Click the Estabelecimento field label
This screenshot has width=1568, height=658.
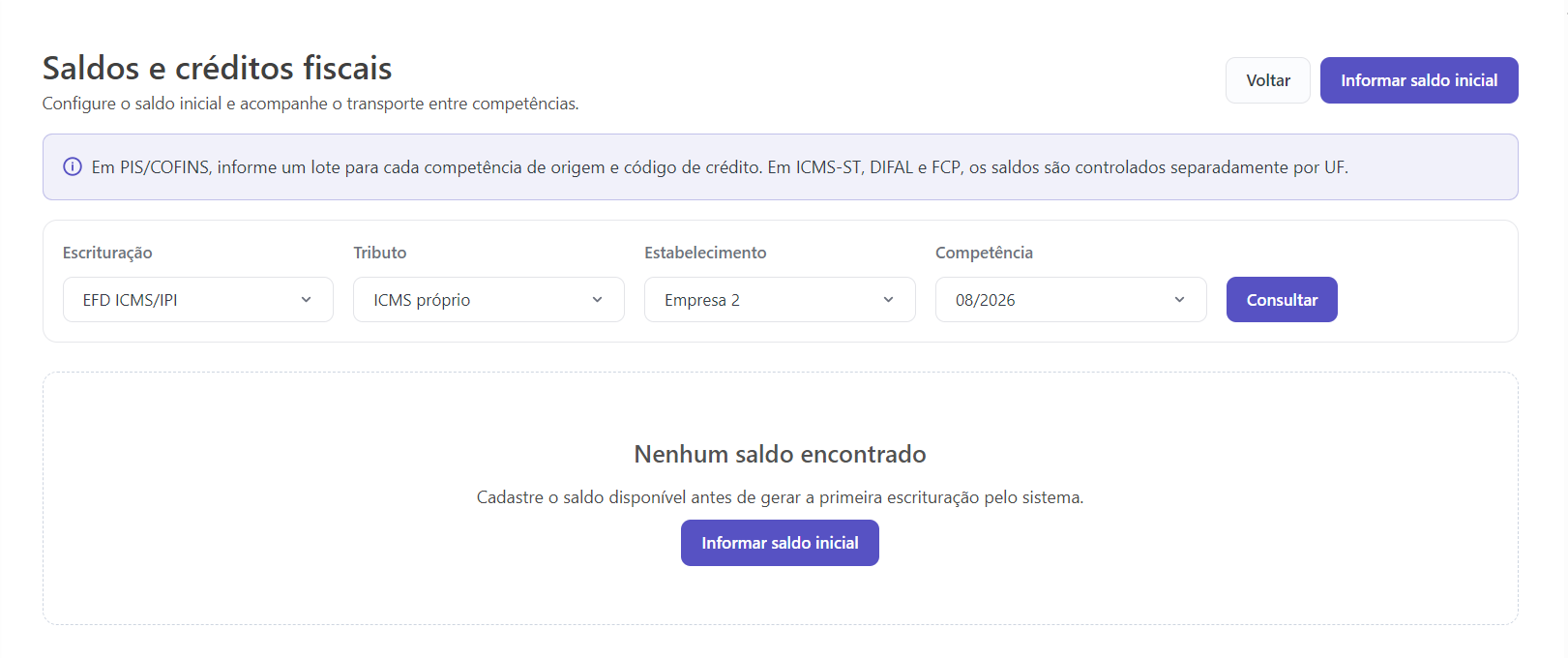click(x=705, y=253)
